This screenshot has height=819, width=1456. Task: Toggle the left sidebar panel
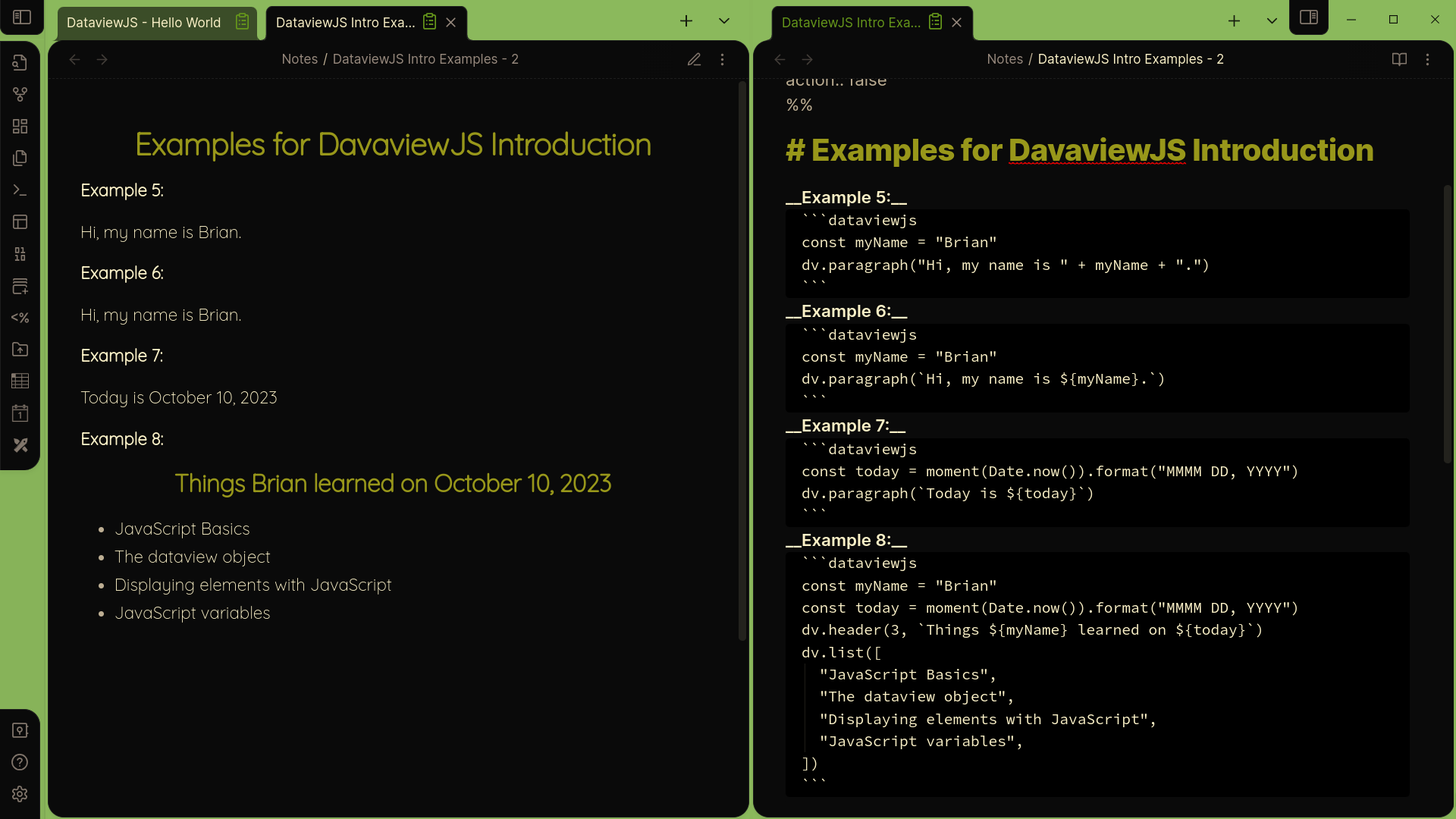click(x=22, y=17)
